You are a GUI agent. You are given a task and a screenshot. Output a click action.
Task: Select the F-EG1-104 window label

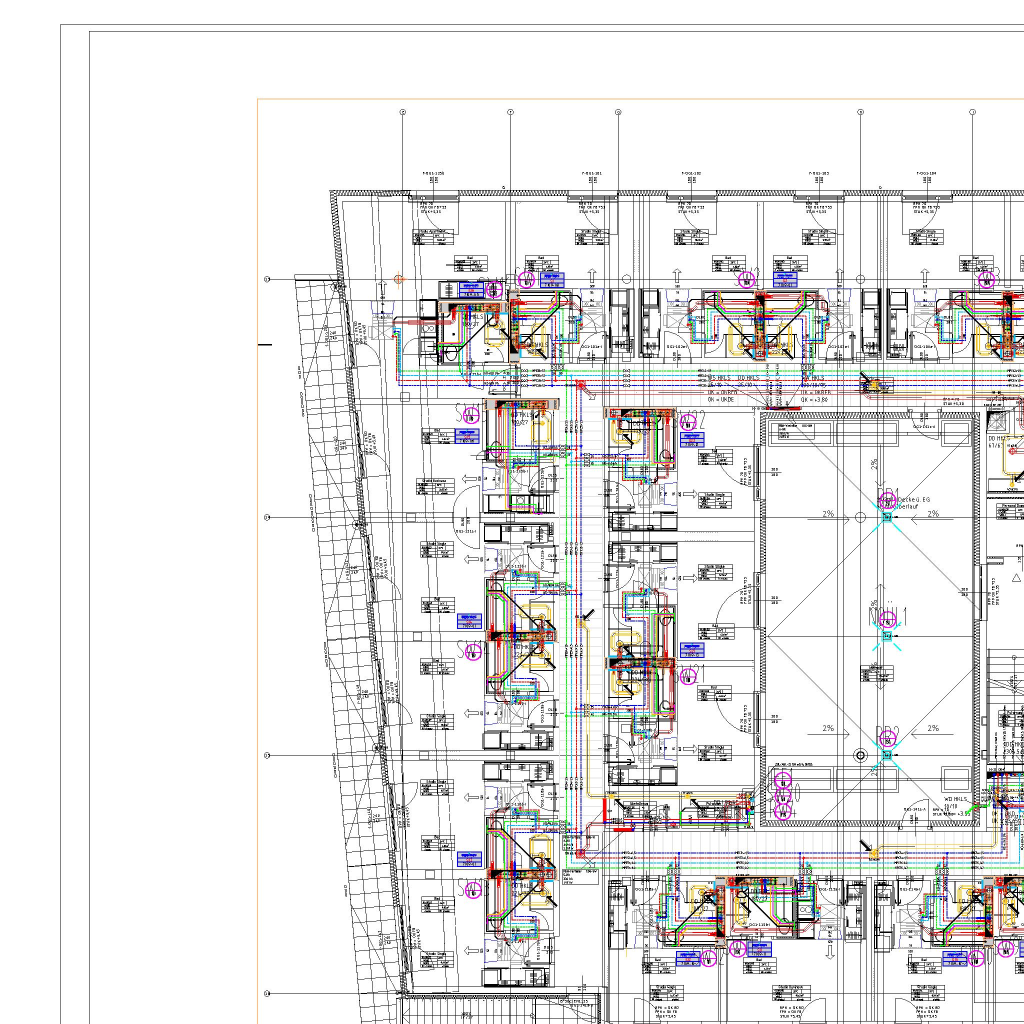click(x=925, y=174)
